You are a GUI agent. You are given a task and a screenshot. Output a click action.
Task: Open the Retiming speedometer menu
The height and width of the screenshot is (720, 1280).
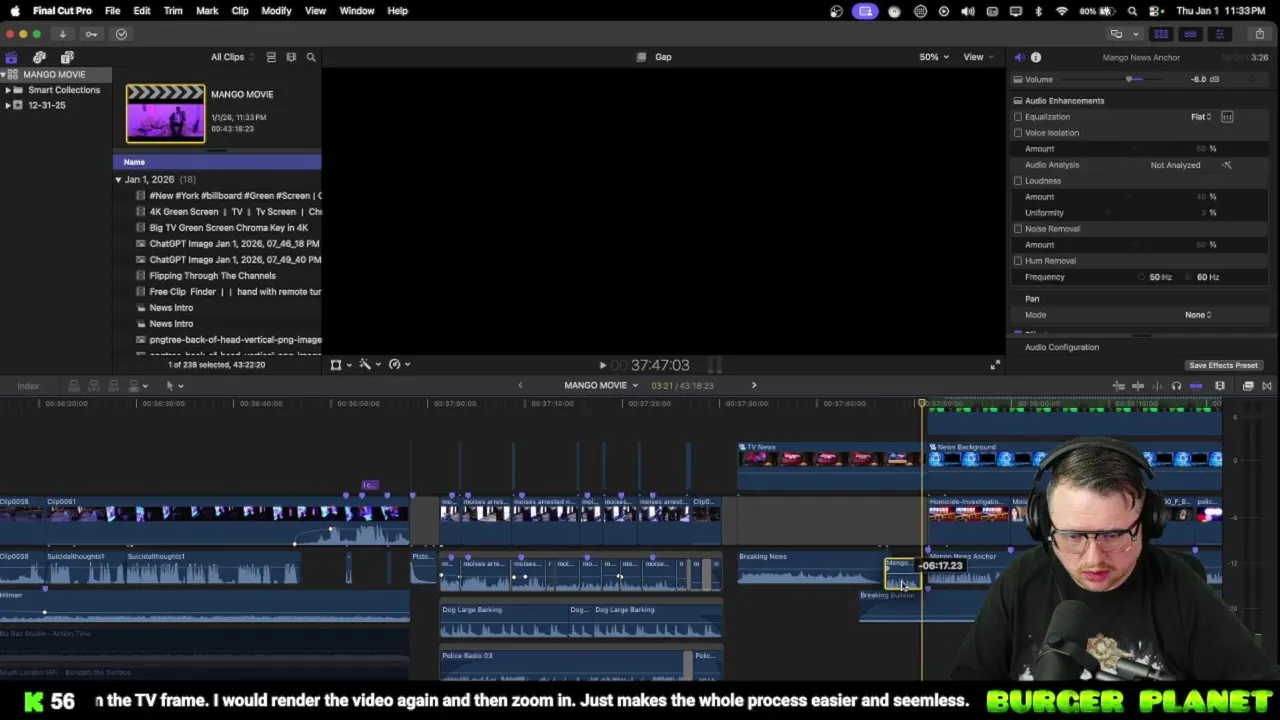tap(398, 365)
